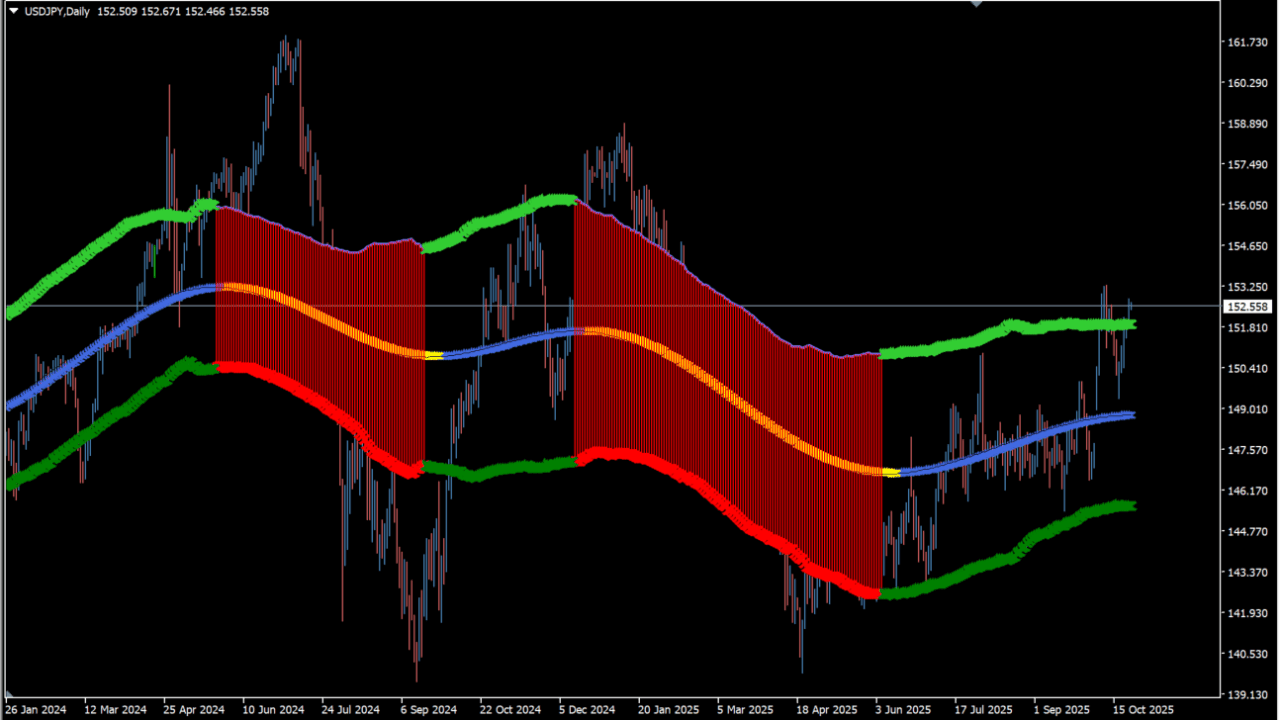Click the 161.730 price scale label
Viewport: 1280px width, 720px height.
(x=1246, y=42)
